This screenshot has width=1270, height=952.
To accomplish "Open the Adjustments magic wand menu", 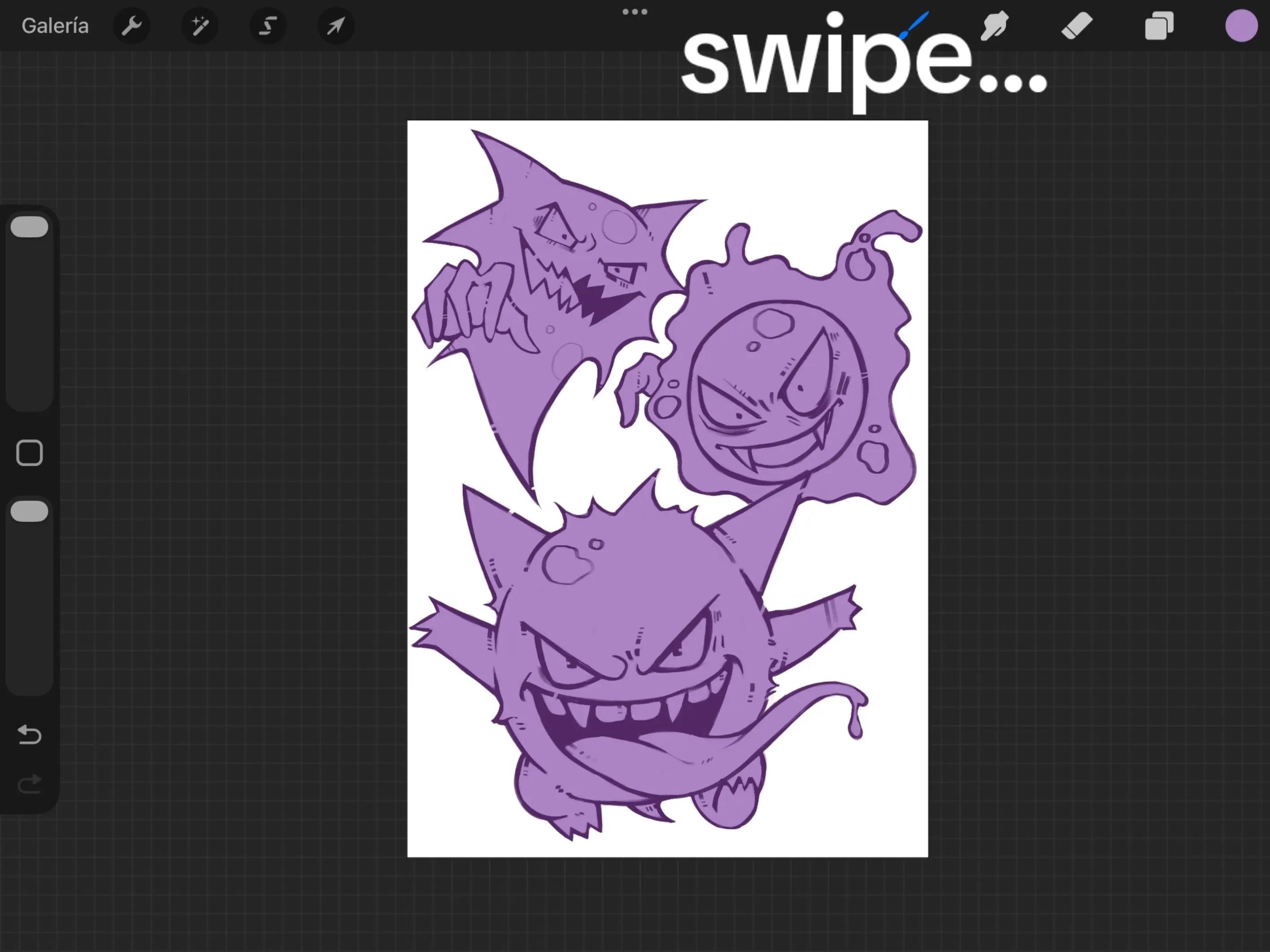I will click(x=200, y=26).
